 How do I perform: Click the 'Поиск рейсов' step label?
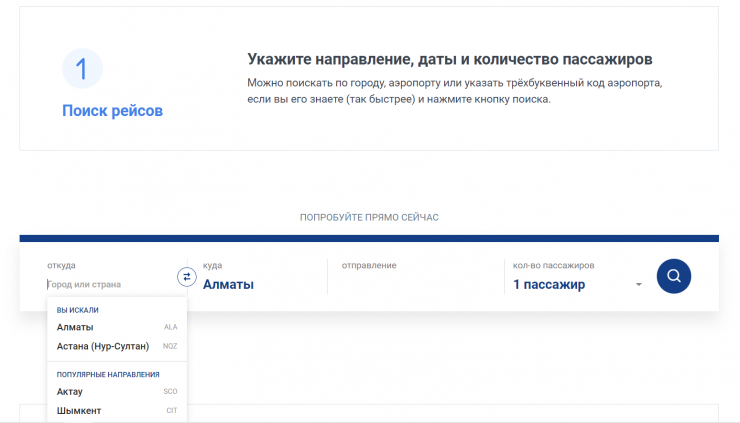pos(112,111)
